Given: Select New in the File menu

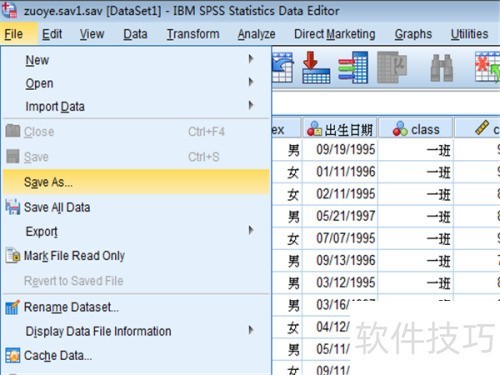Looking at the screenshot, I should 136,60.
